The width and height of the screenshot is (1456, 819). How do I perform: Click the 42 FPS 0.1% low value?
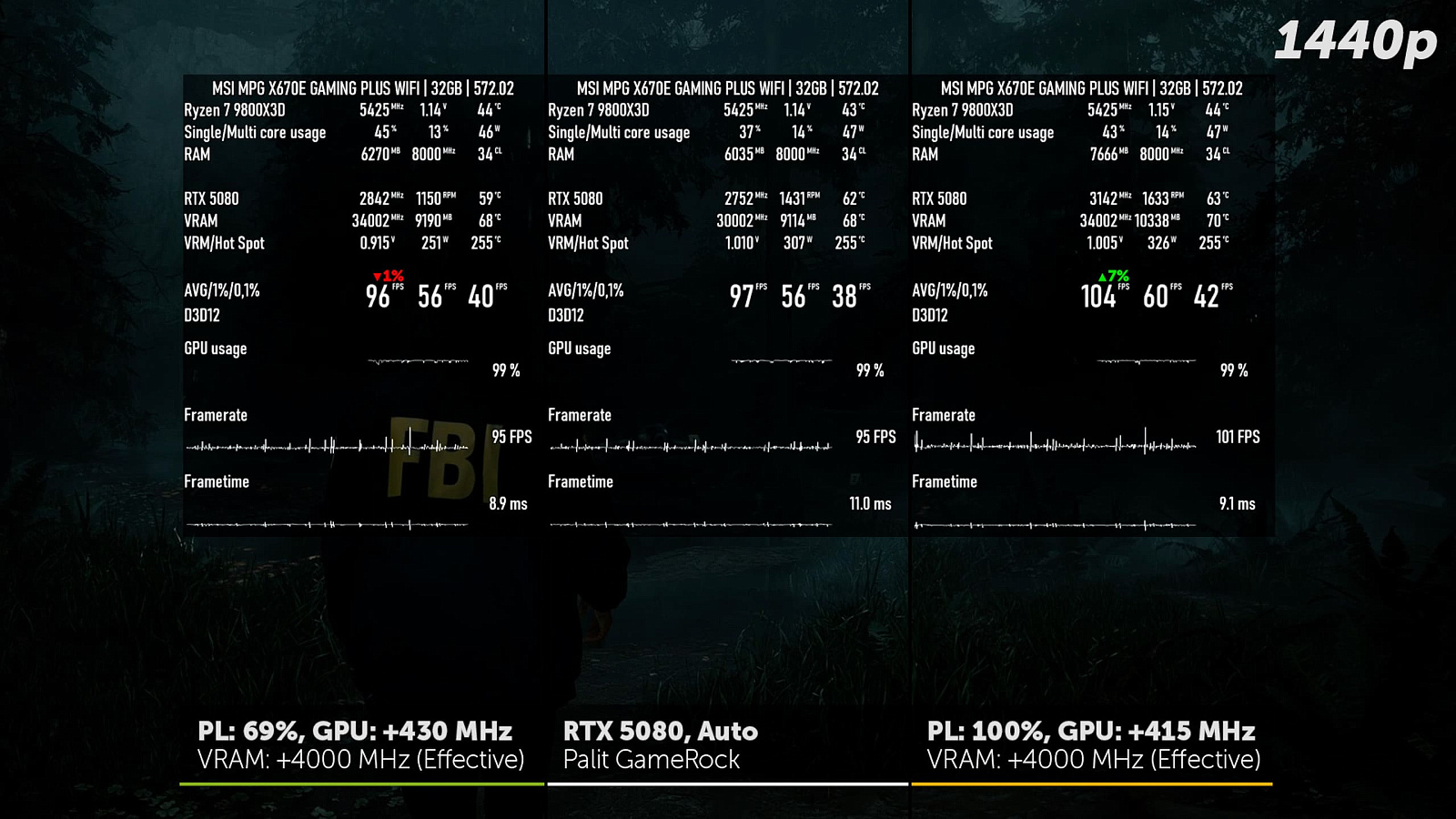[1213, 296]
